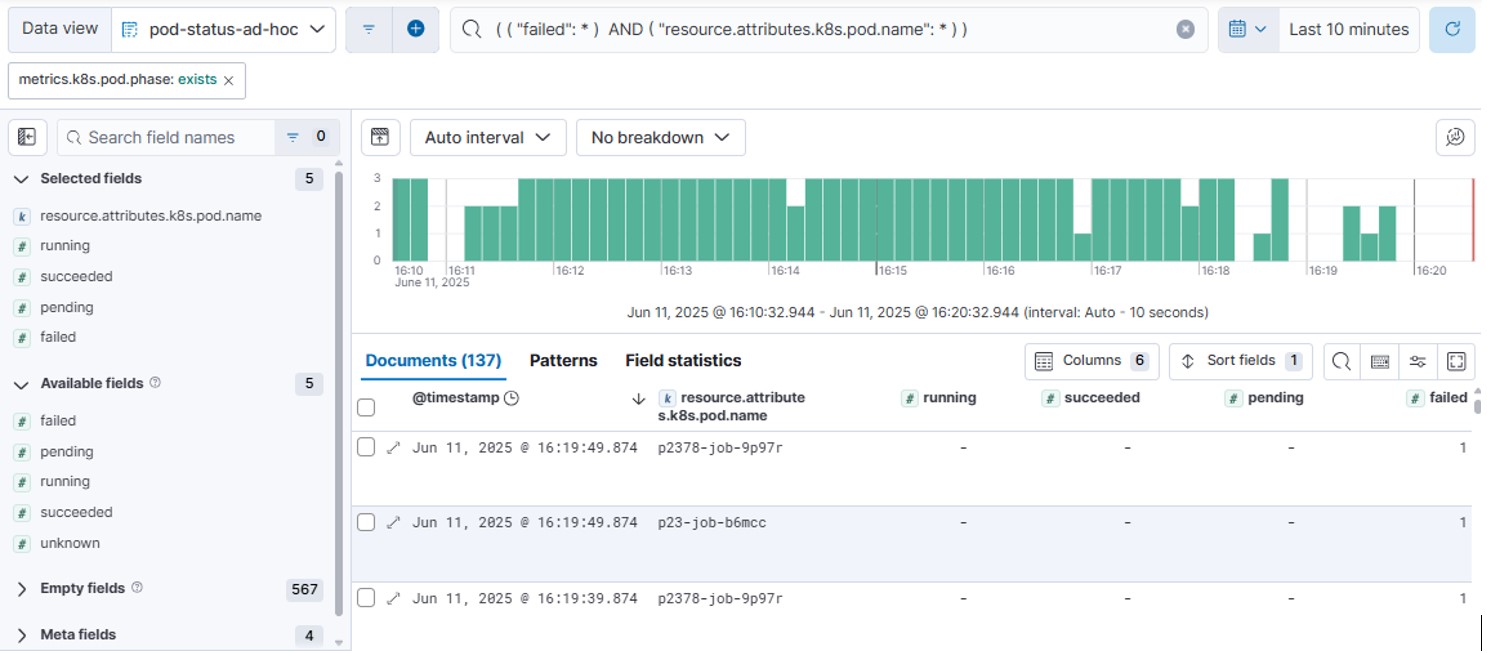The width and height of the screenshot is (1487, 653).
Task: Open display options sliders icon
Action: (1418, 361)
